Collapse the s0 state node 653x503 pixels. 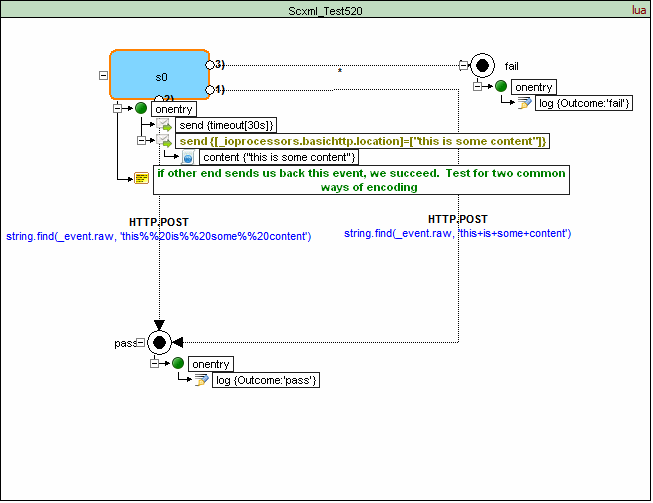(103, 75)
